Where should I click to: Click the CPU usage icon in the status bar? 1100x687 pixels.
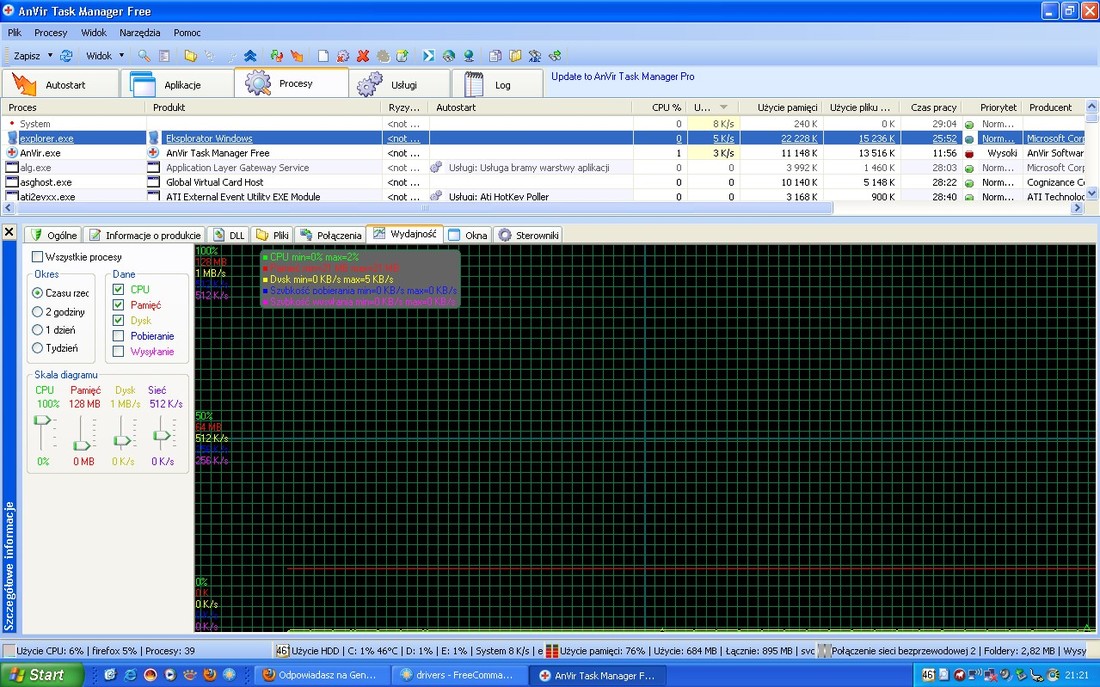tap(8, 651)
